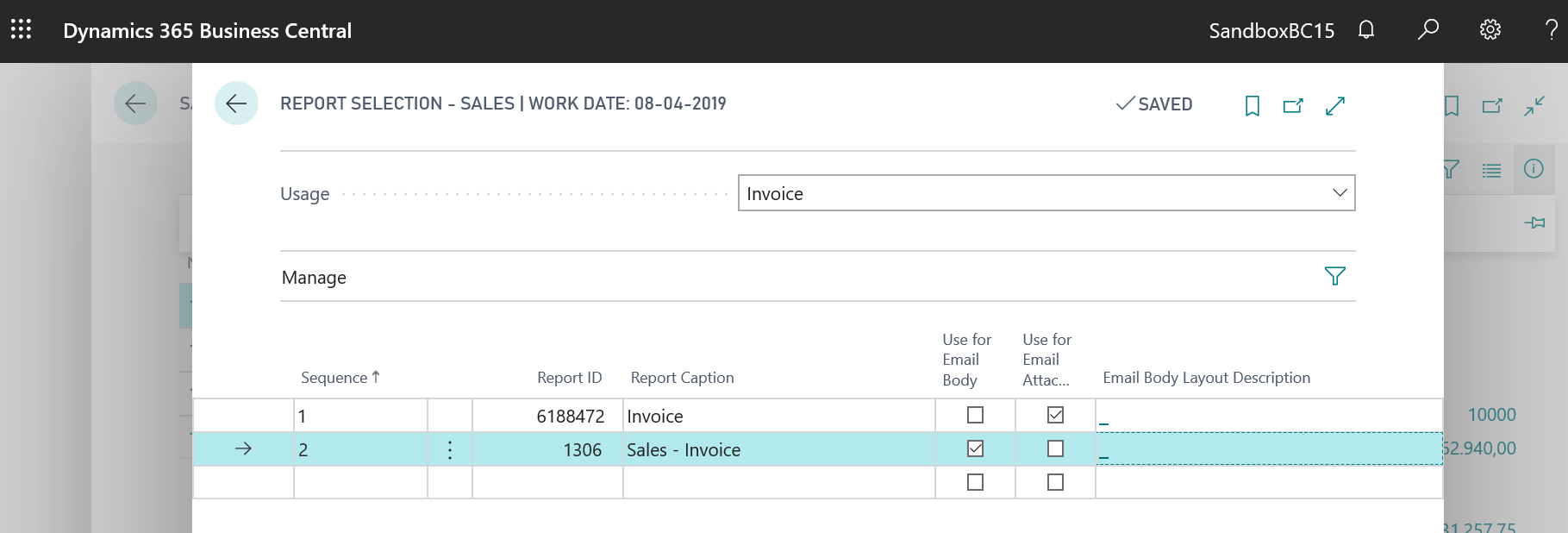Click the 10000 value on background page

(1491, 415)
